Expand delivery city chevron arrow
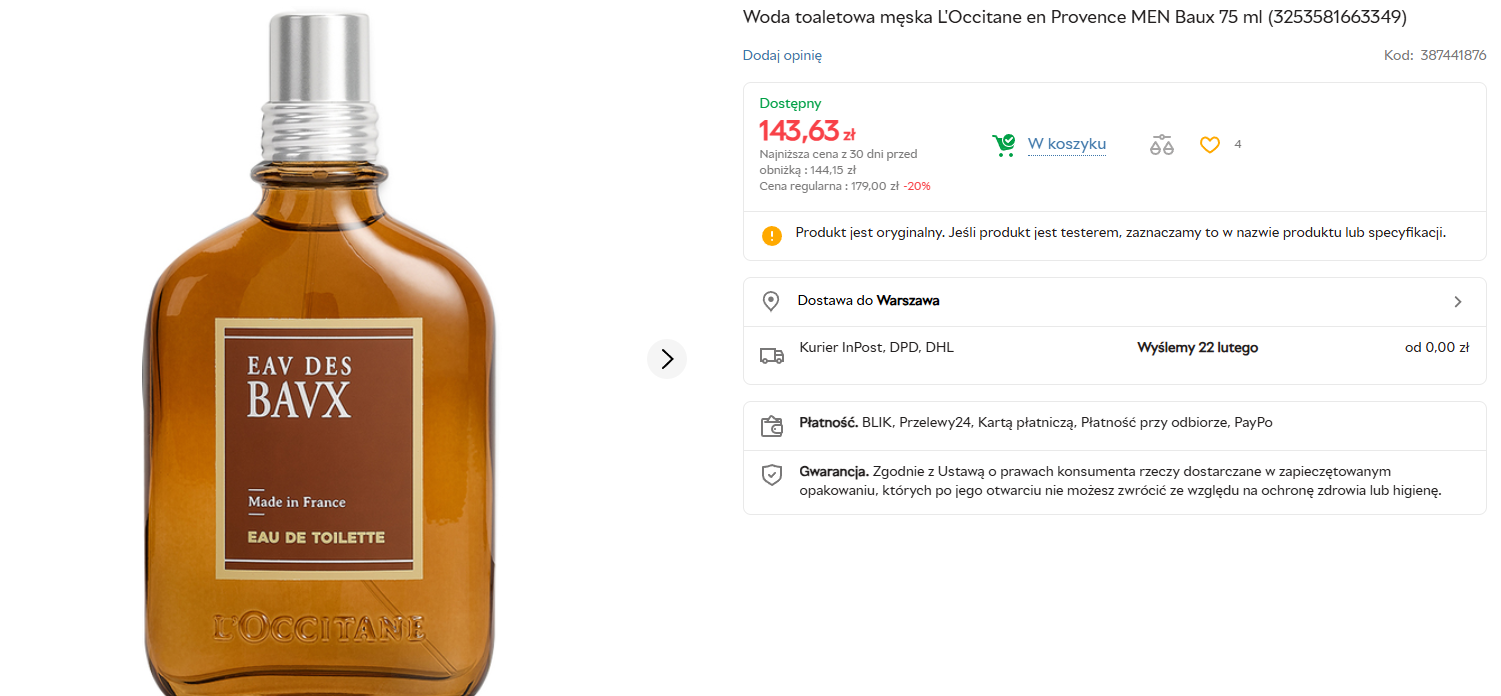Viewport: 1501px width, 696px height. click(1458, 302)
